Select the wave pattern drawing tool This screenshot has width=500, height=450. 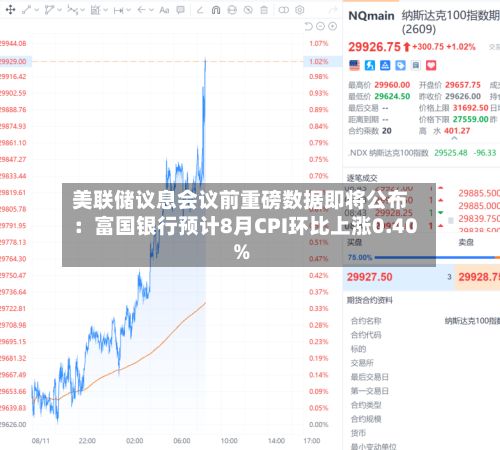[72, 10]
